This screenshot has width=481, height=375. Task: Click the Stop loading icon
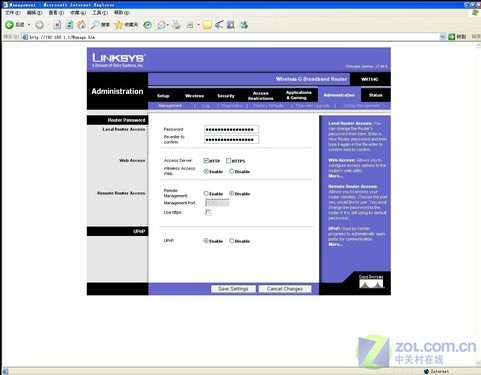(57, 25)
